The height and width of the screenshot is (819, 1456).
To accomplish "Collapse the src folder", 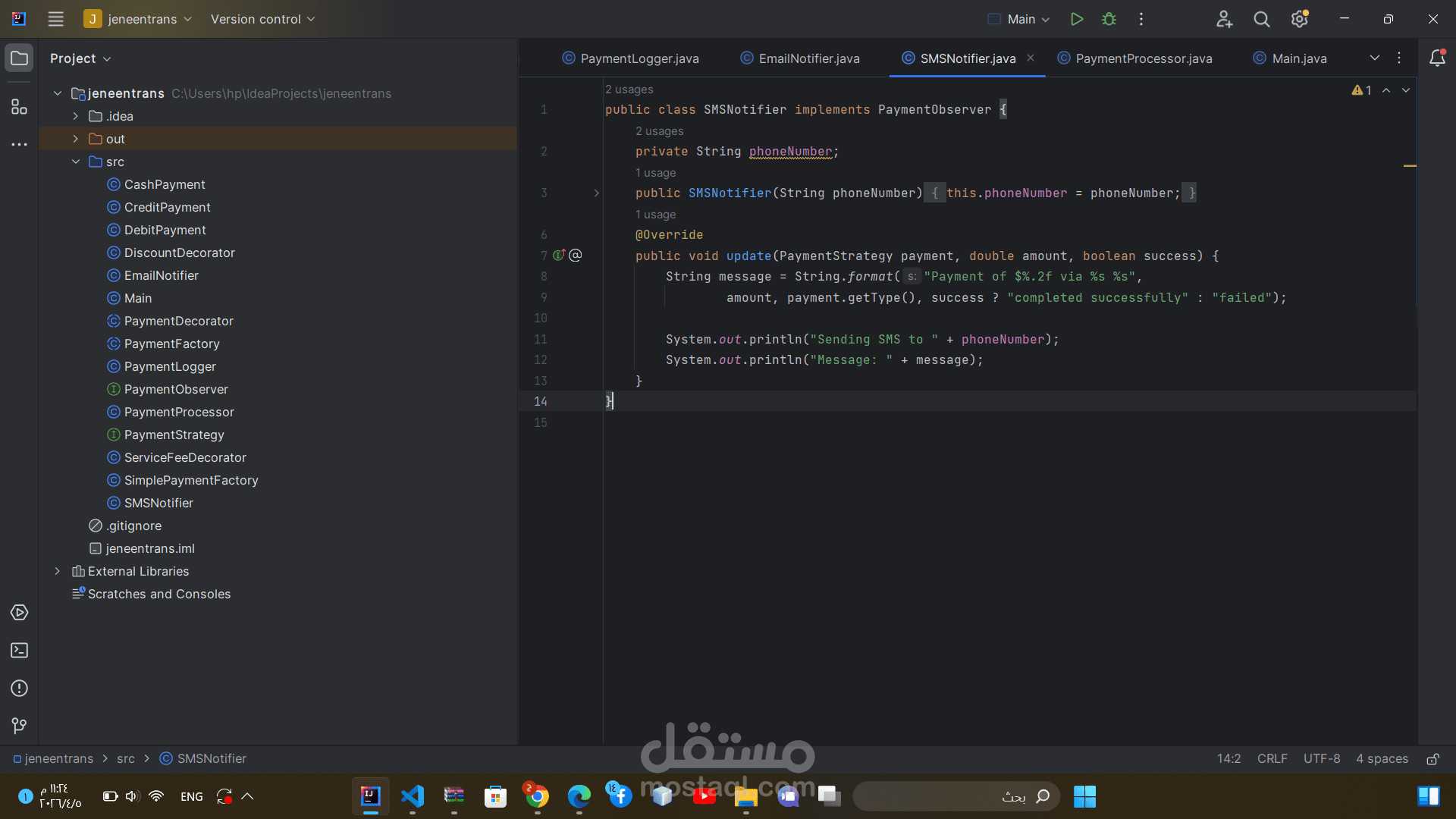I will click(x=75, y=162).
